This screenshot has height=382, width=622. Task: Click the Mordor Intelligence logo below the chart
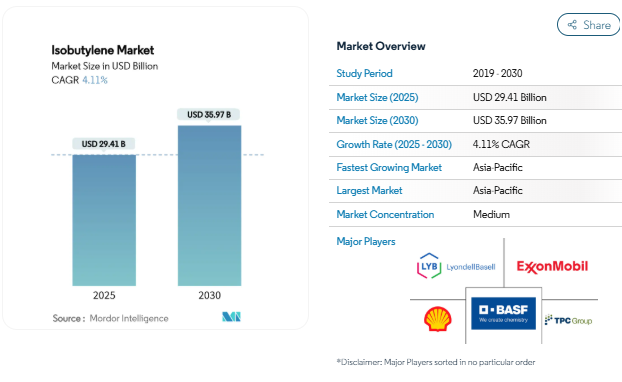click(x=231, y=317)
